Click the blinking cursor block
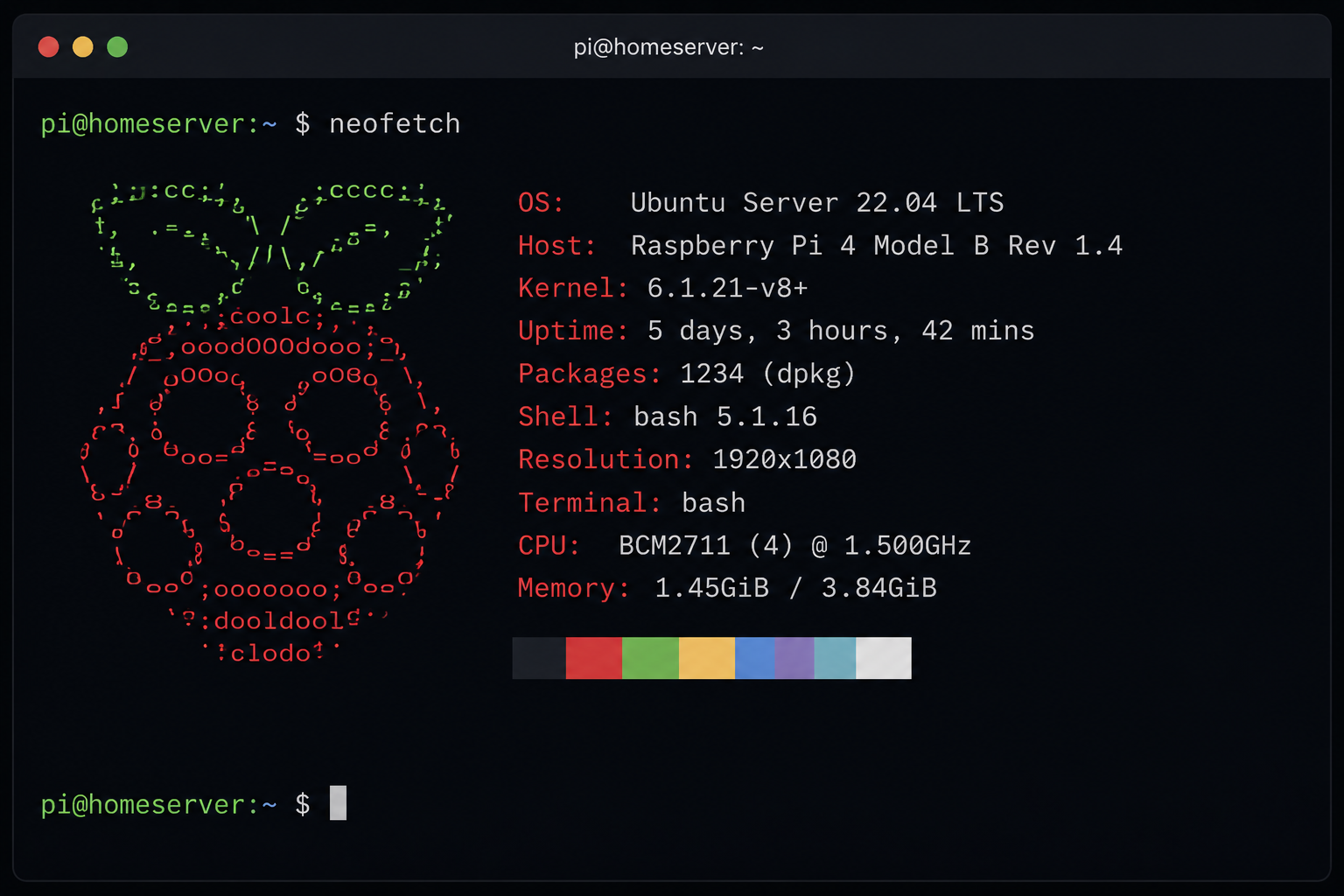Viewport: 1344px width, 896px height. (338, 803)
